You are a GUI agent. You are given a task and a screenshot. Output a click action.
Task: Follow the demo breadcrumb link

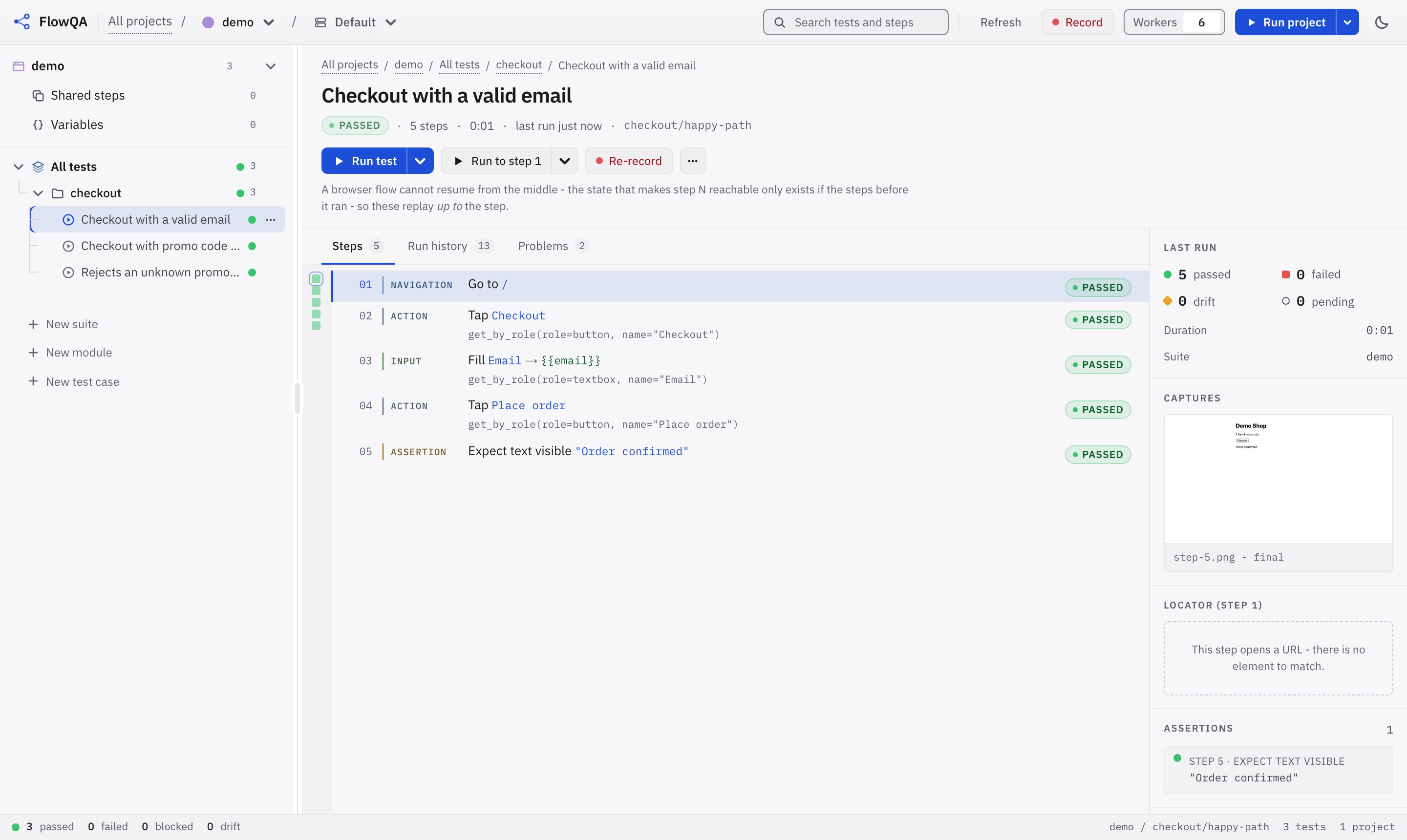pyautogui.click(x=408, y=65)
